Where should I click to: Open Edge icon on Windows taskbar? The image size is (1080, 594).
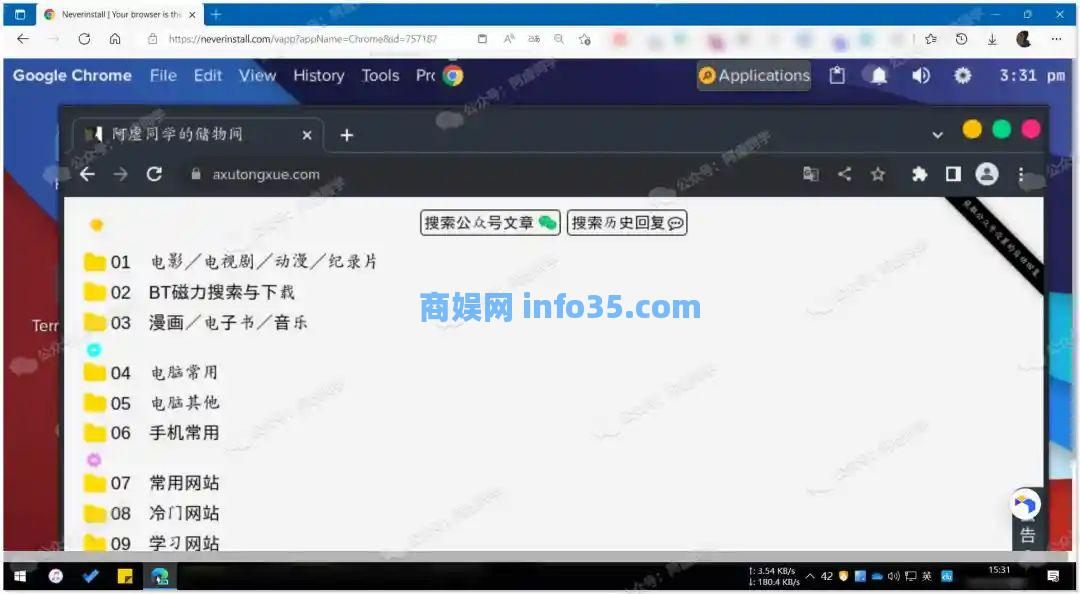(x=160, y=576)
